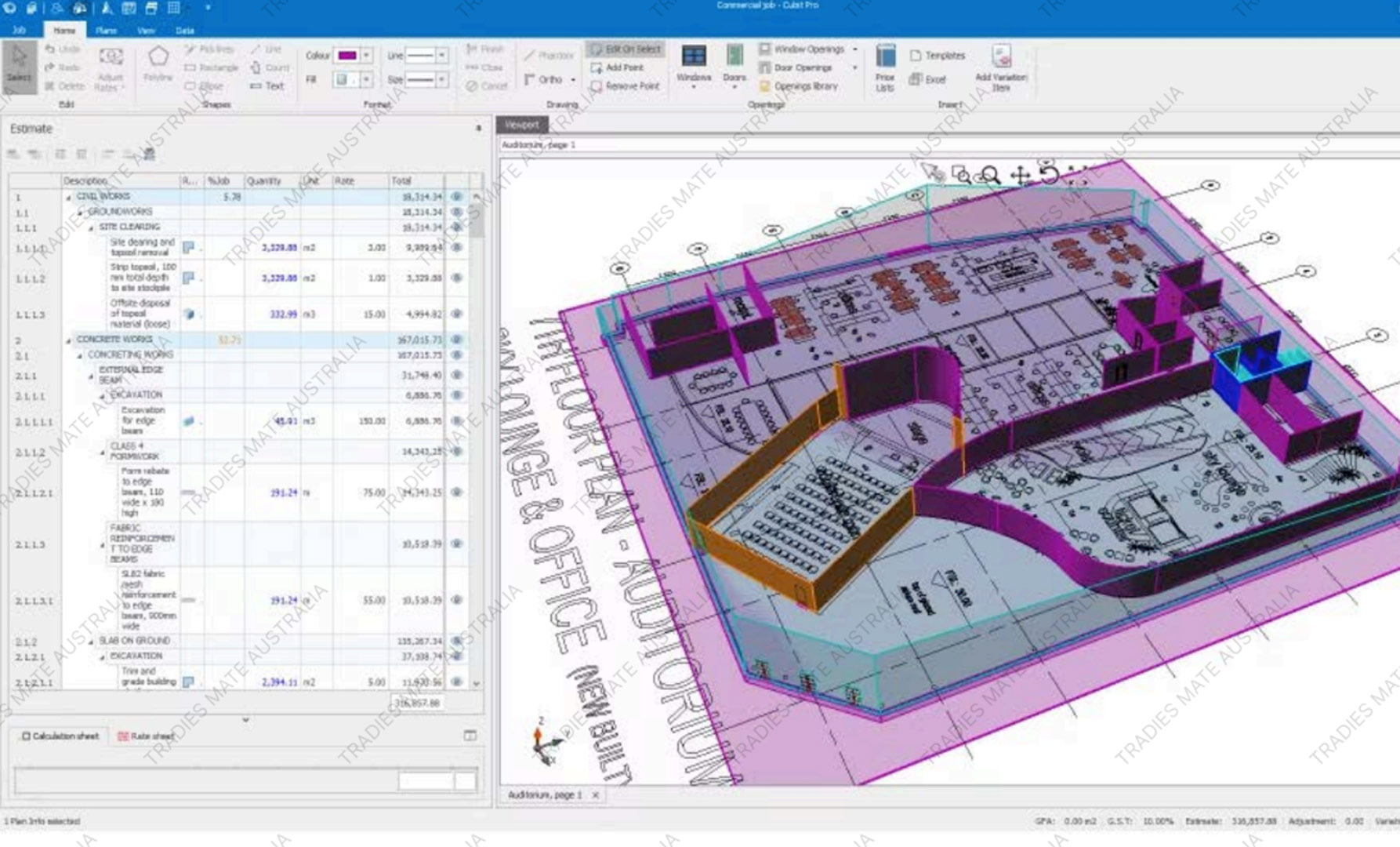Activate the pan tool in viewport
The image size is (1400, 847).
coord(1020,175)
